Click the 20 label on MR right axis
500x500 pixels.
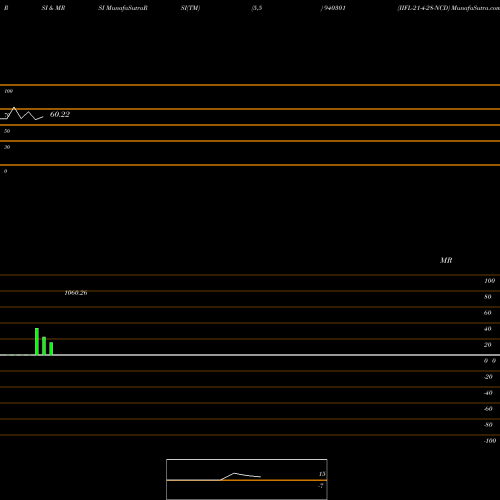coord(488,345)
